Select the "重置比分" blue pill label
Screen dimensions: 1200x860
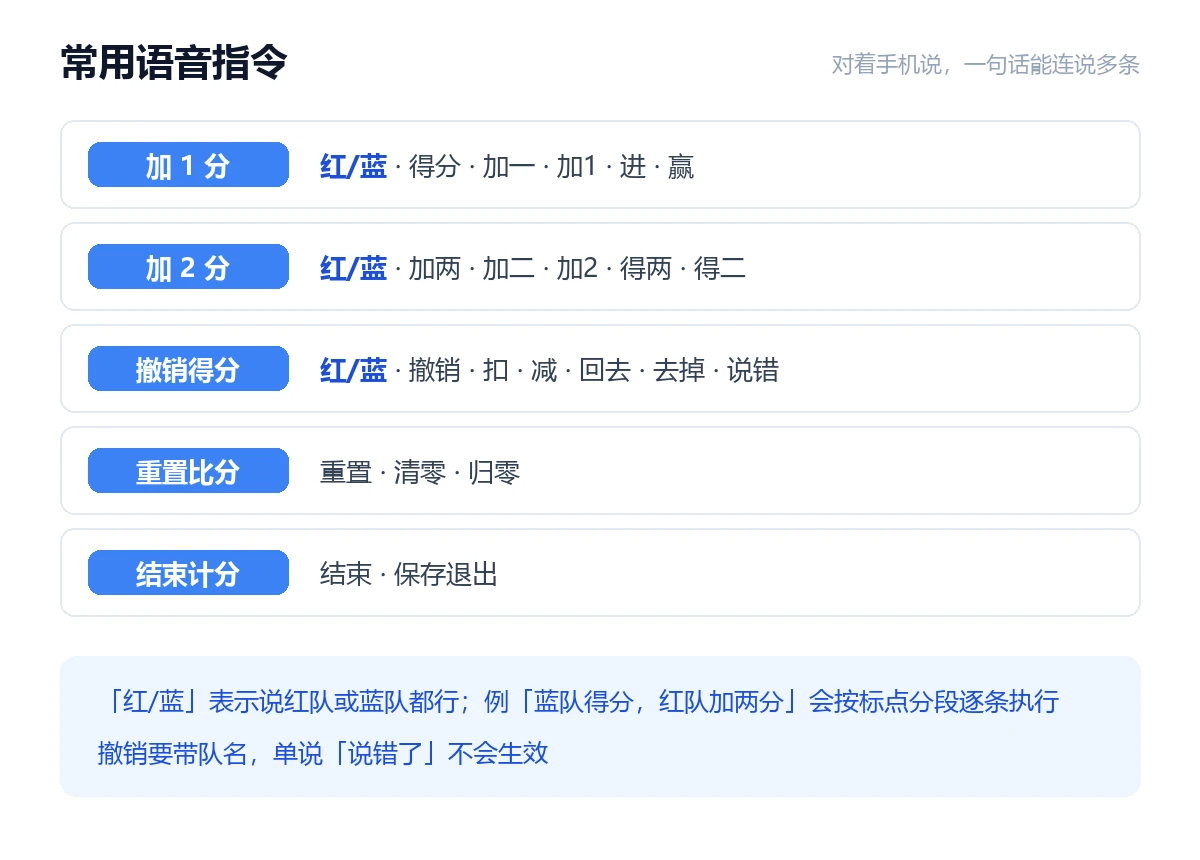(x=188, y=471)
